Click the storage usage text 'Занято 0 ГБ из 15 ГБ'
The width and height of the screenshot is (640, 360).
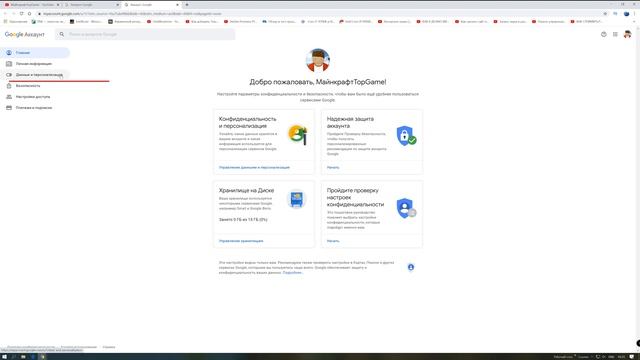tap(243, 220)
